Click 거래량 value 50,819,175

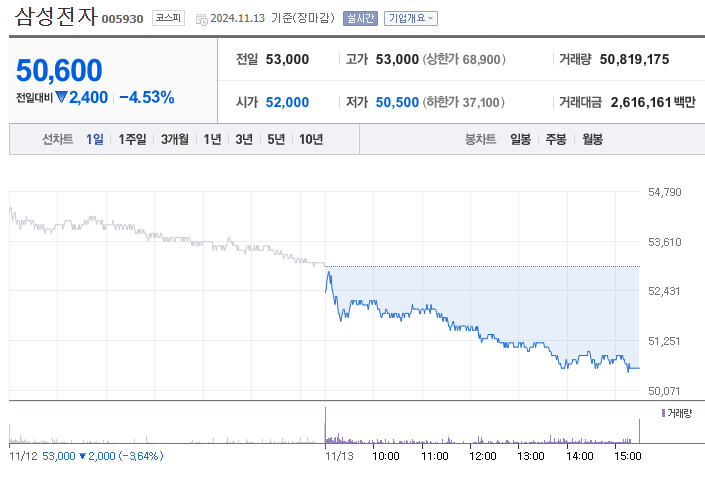(634, 59)
